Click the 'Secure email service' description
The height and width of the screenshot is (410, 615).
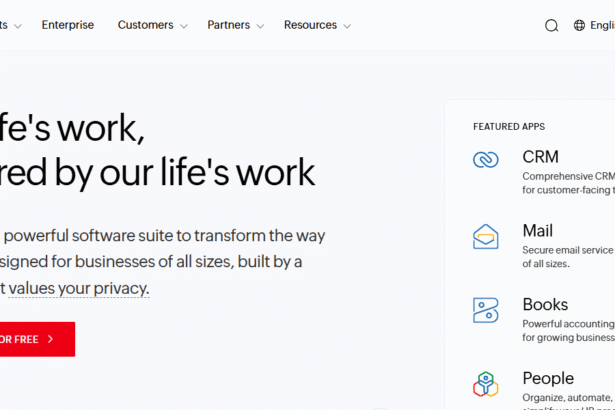pyautogui.click(x=568, y=257)
